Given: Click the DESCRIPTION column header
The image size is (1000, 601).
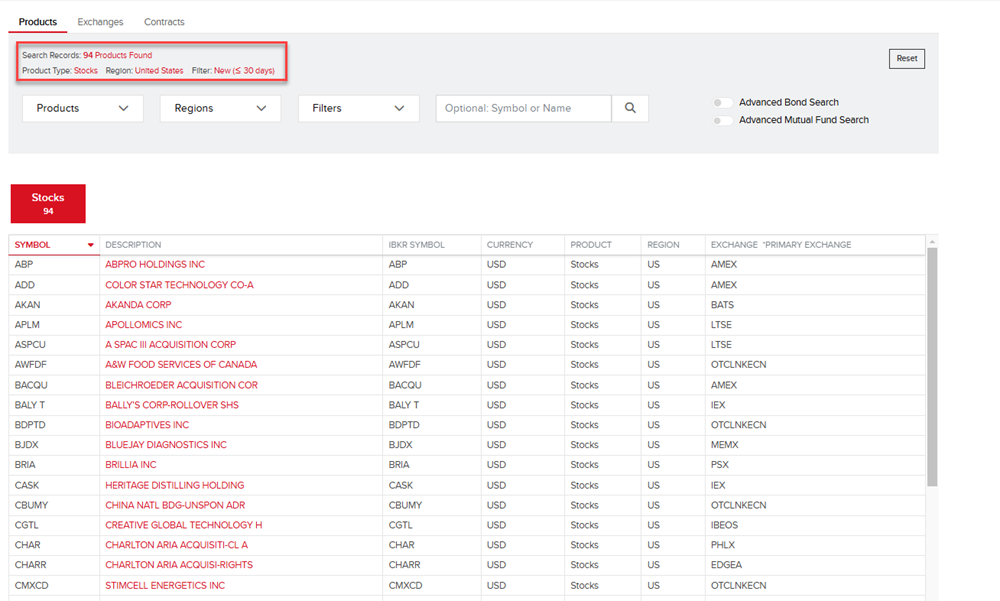Looking at the screenshot, I should [133, 245].
